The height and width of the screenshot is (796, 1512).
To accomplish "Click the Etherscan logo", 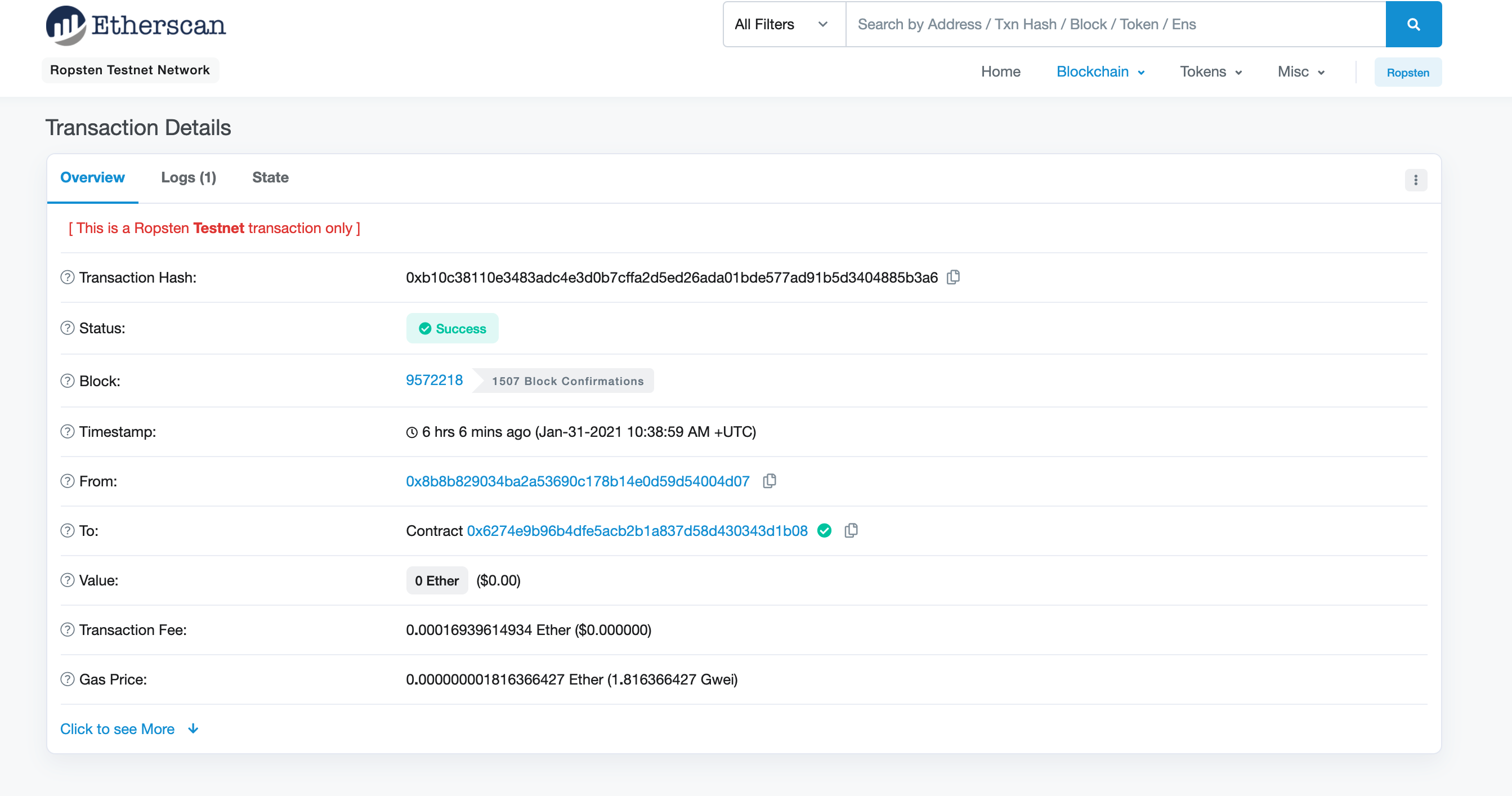I will [136, 25].
